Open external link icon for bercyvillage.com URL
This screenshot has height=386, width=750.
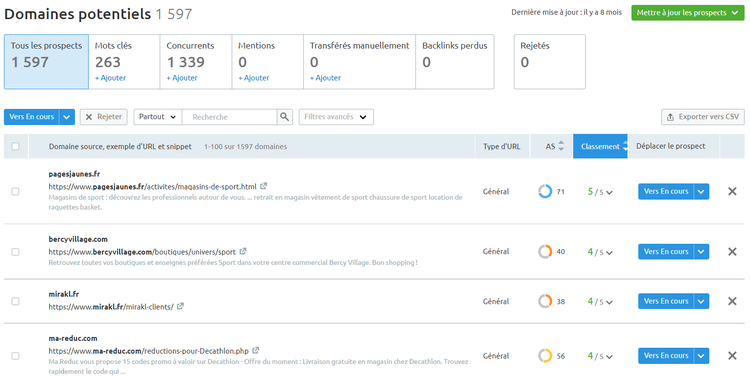(243, 251)
